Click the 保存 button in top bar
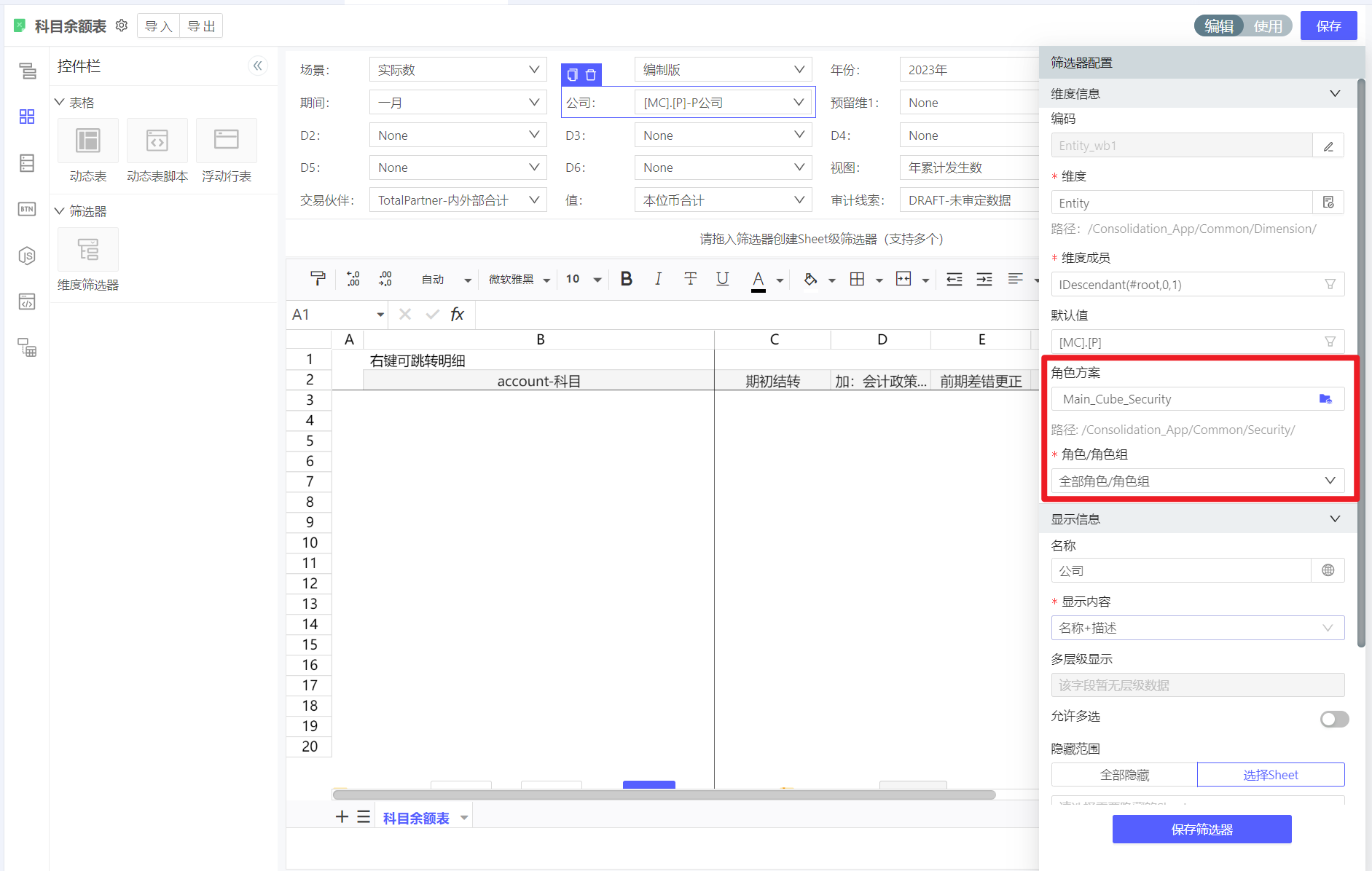This screenshot has height=871, width=1372. pos(1328,26)
